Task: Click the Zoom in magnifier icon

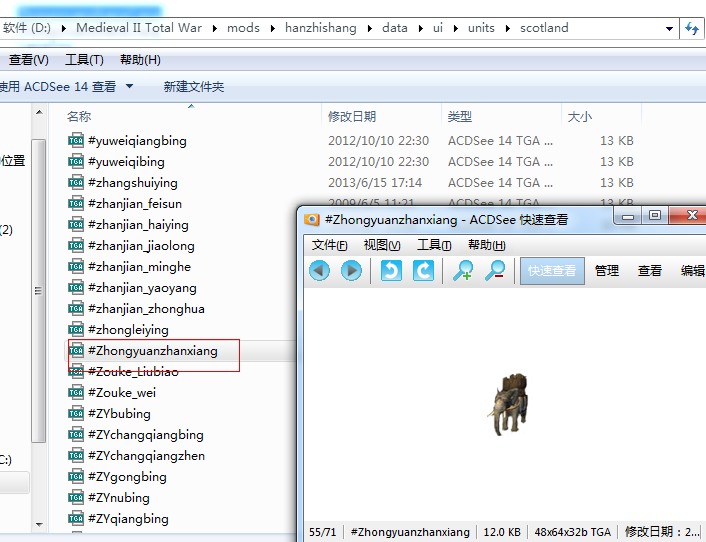Action: pyautogui.click(x=463, y=271)
